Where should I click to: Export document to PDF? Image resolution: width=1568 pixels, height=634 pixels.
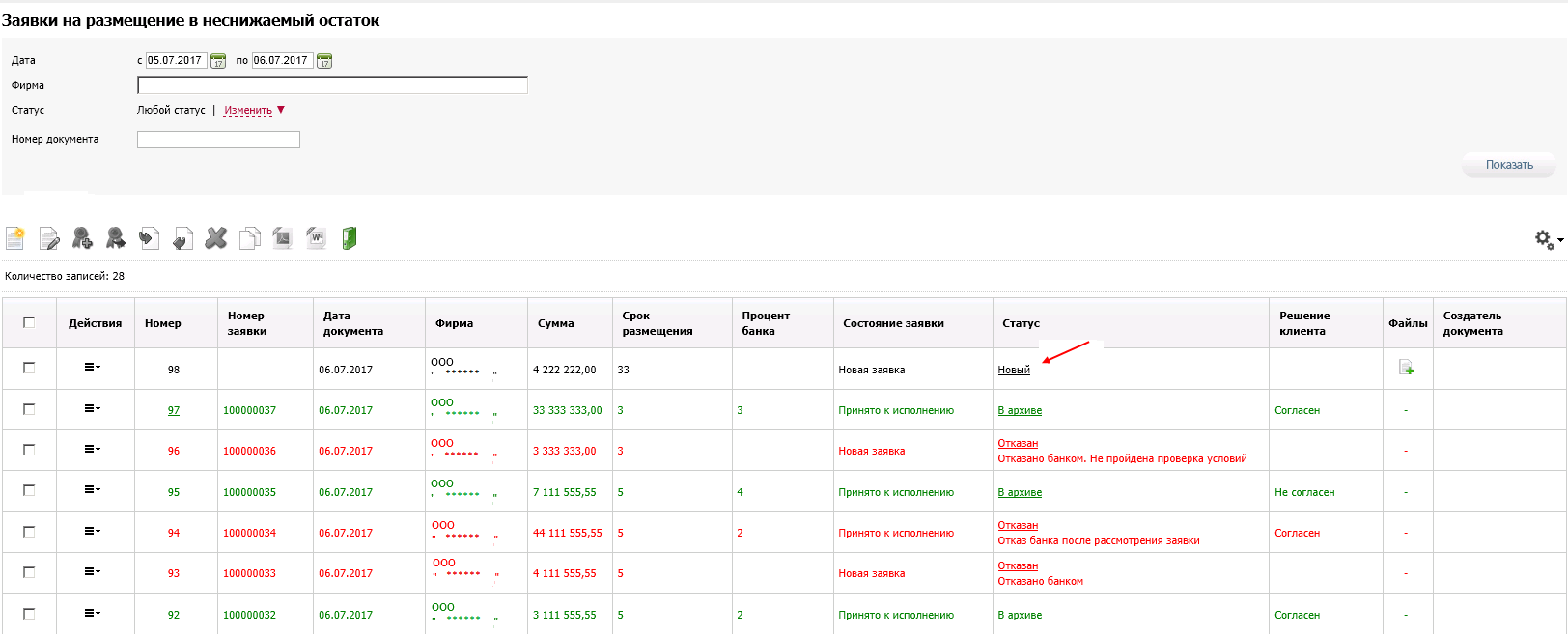[x=283, y=237]
